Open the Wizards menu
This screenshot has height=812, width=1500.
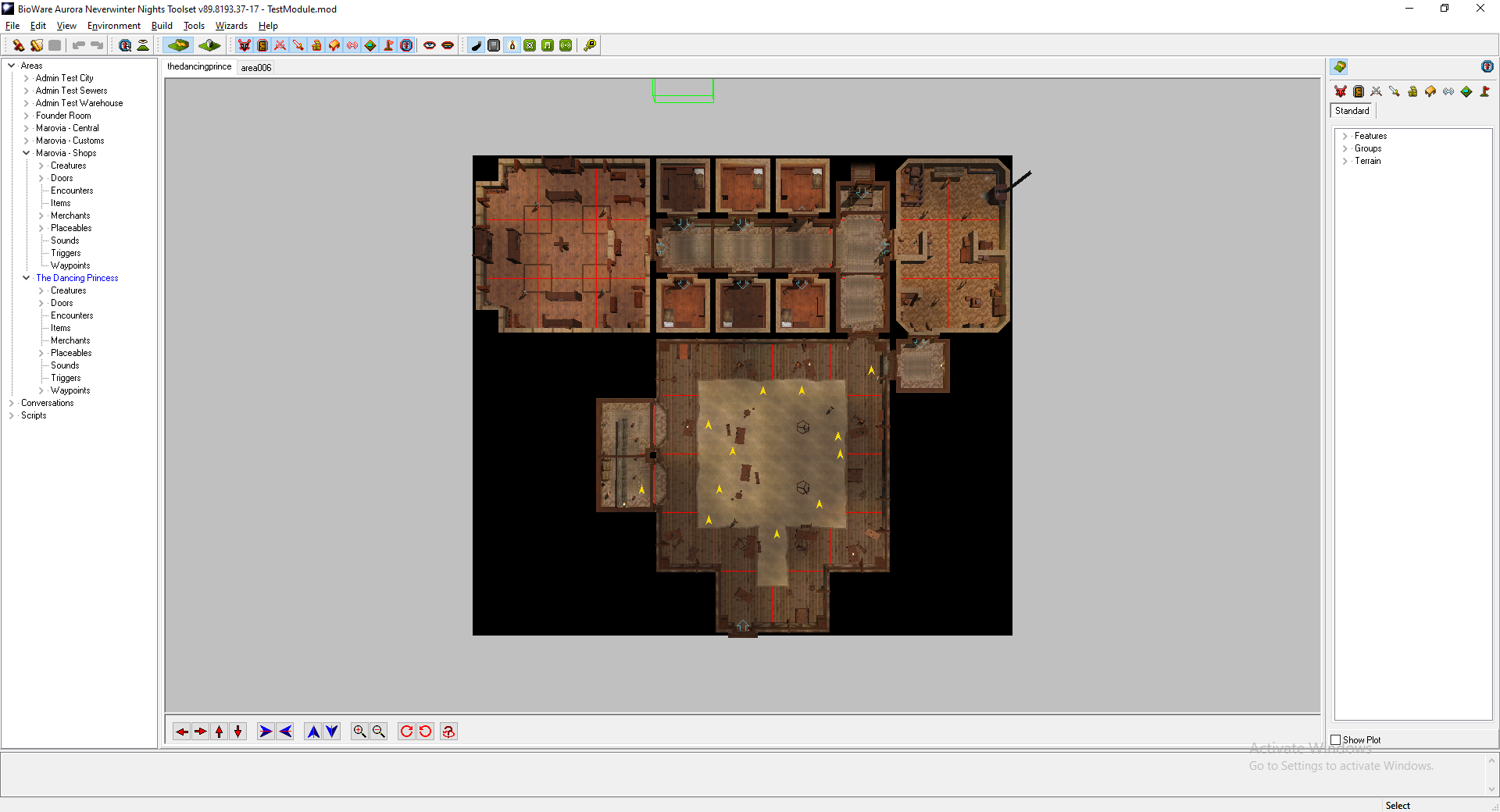coord(231,26)
